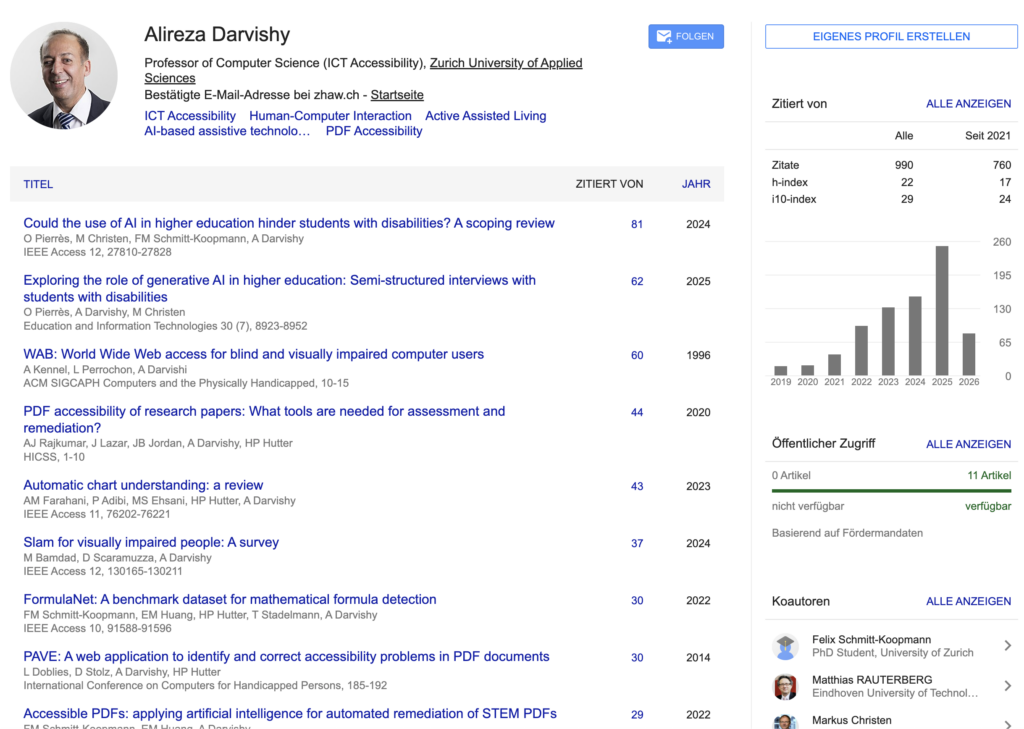Screen dimensions: 1024x729
Task: Open Slam for visually impaired people survey
Action: (151, 542)
